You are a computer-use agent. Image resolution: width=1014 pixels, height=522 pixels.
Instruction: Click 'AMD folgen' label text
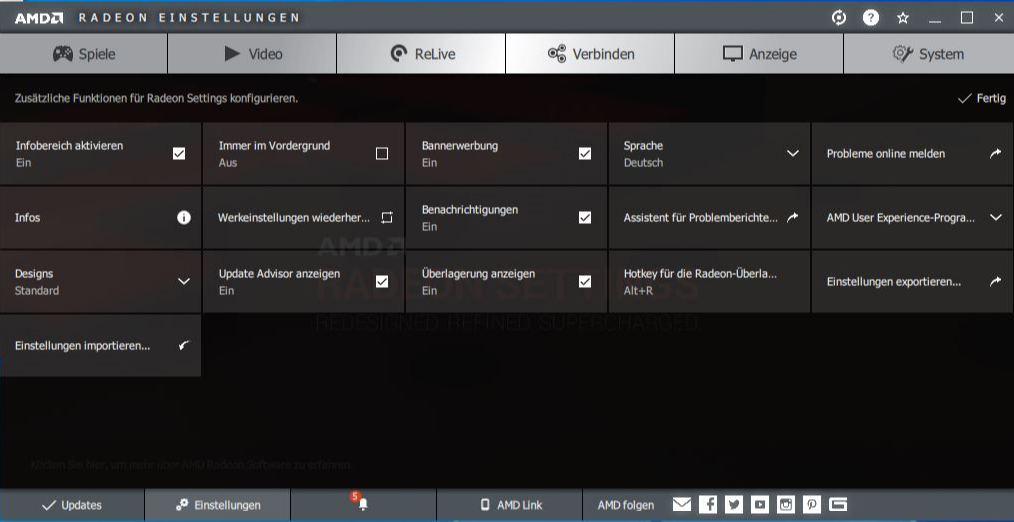pos(625,505)
